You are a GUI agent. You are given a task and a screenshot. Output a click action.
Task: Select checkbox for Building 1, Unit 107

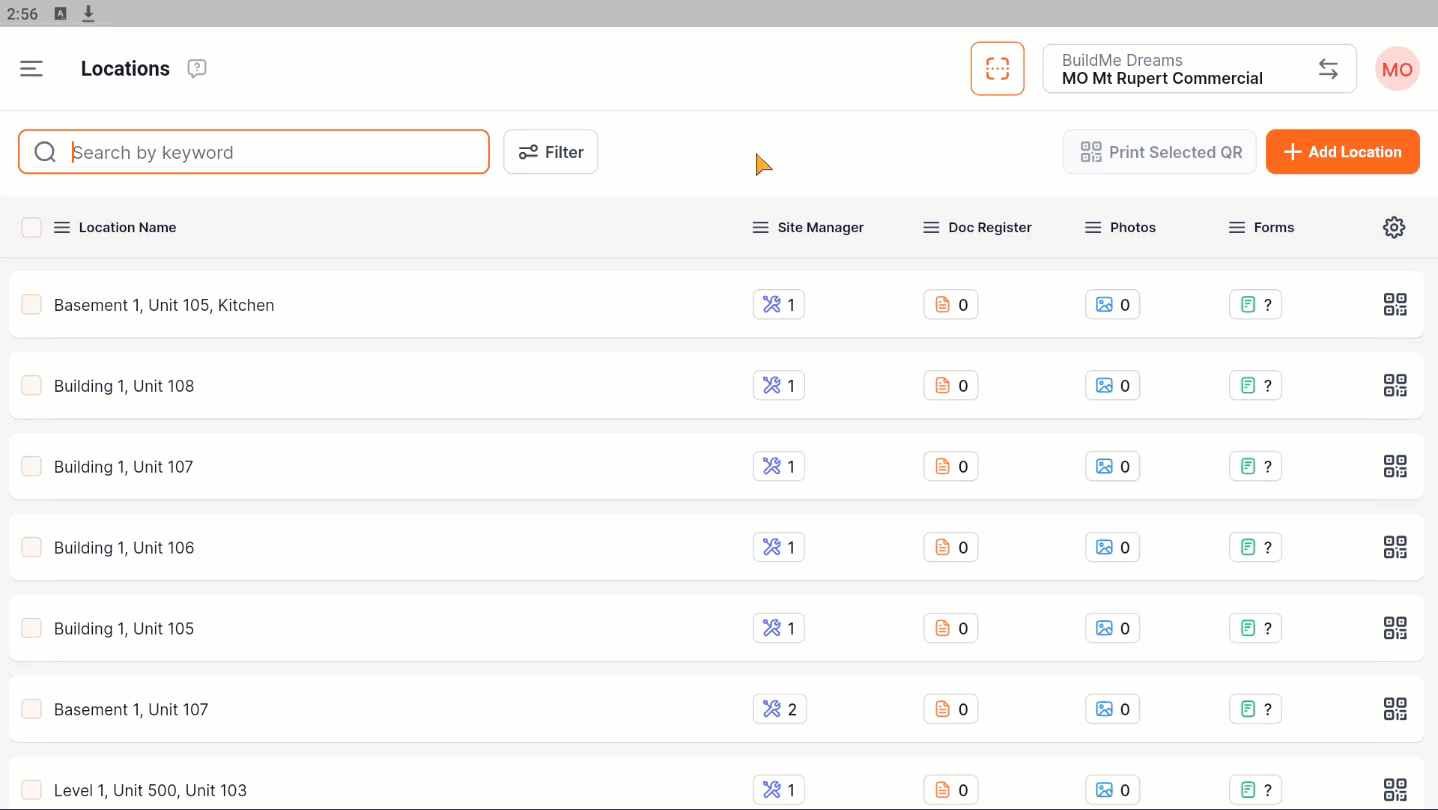pos(31,467)
